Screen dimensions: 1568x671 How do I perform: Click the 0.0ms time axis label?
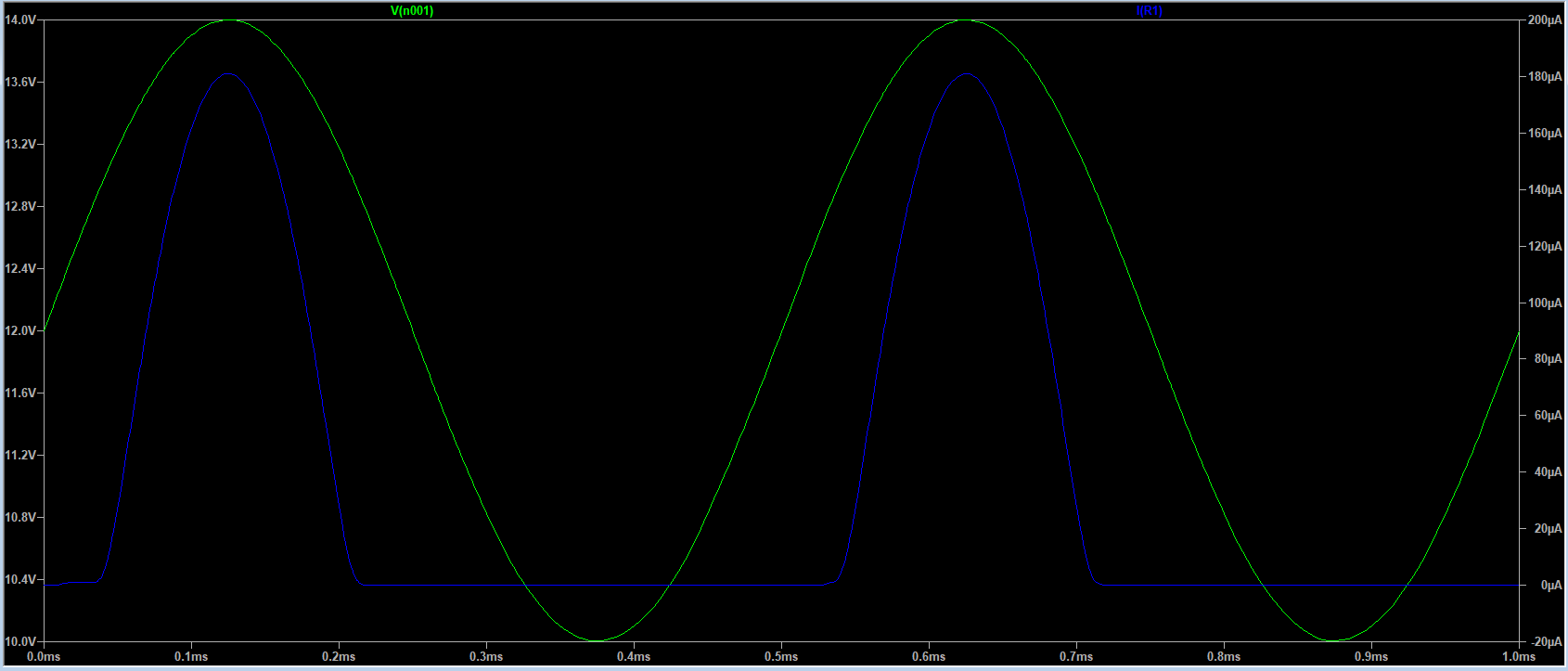pos(44,657)
